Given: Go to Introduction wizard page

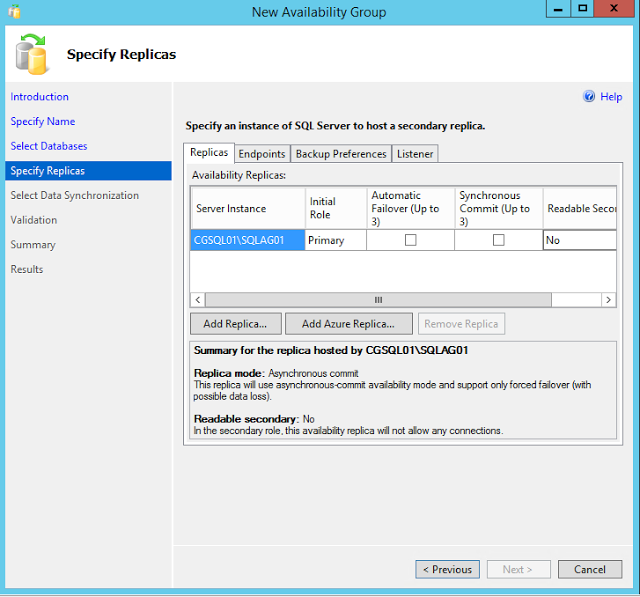Looking at the screenshot, I should [x=40, y=97].
